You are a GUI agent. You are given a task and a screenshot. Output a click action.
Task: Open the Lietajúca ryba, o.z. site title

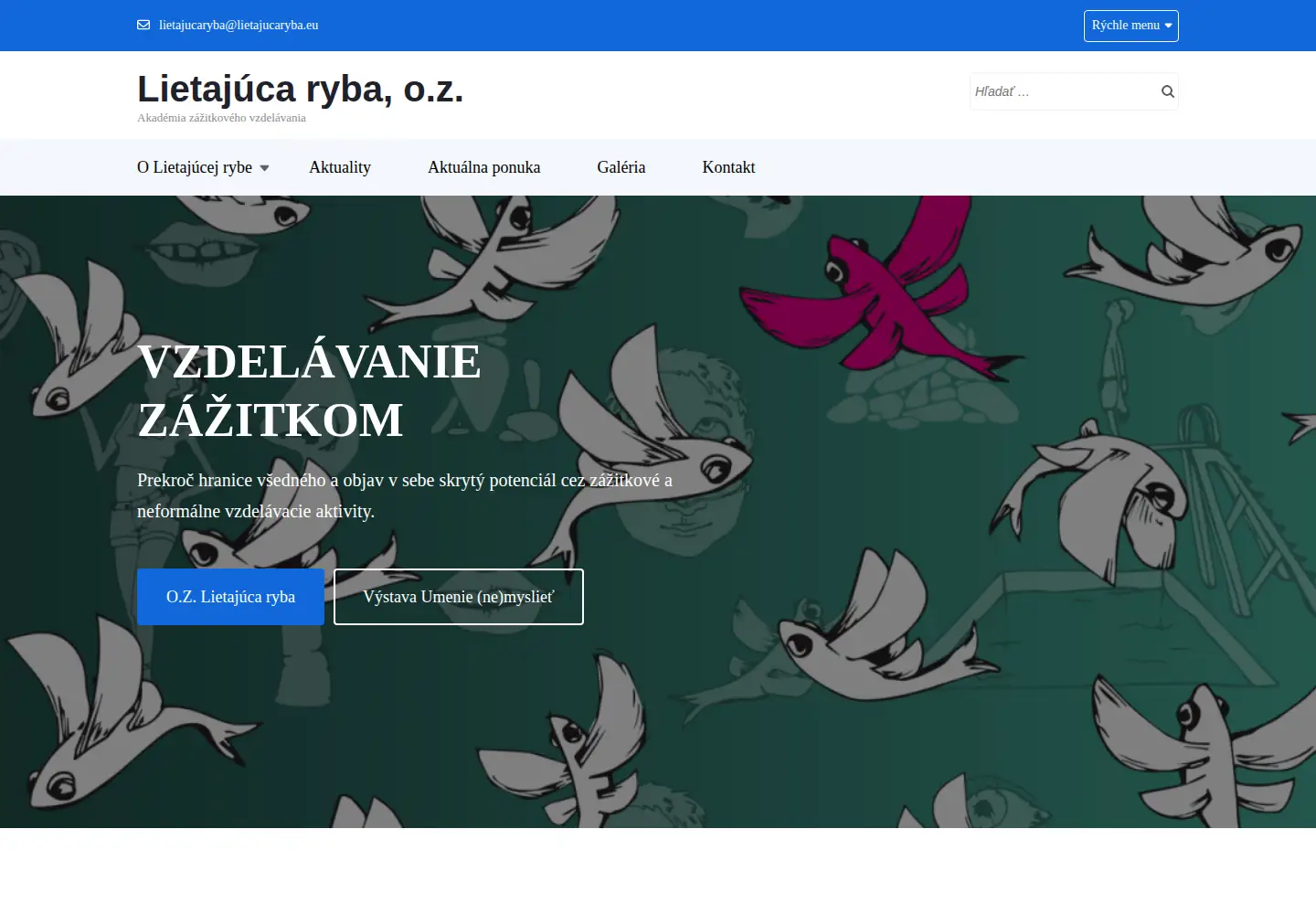[x=301, y=90]
